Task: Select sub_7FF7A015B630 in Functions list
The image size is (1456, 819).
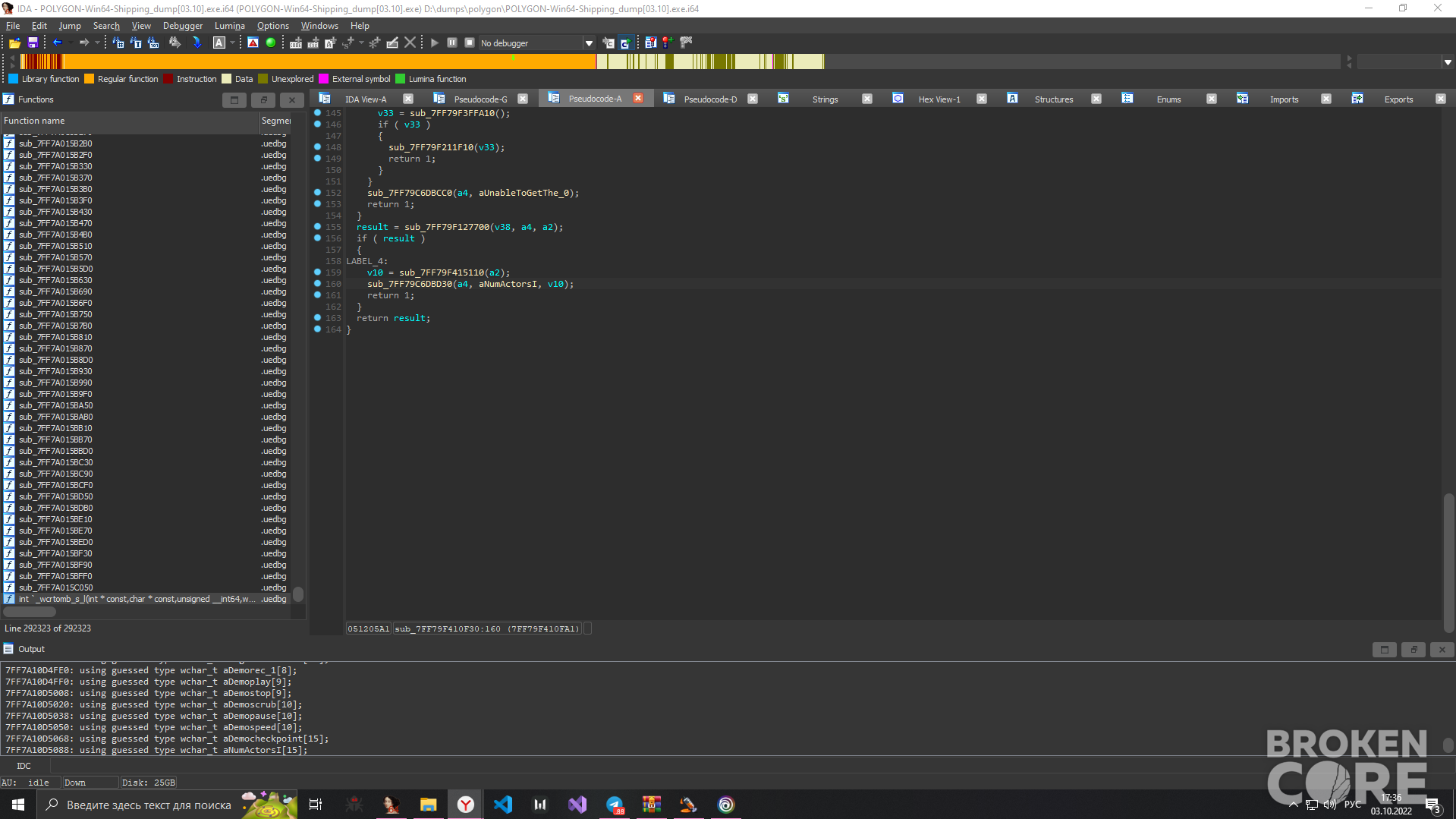Action: coord(55,280)
